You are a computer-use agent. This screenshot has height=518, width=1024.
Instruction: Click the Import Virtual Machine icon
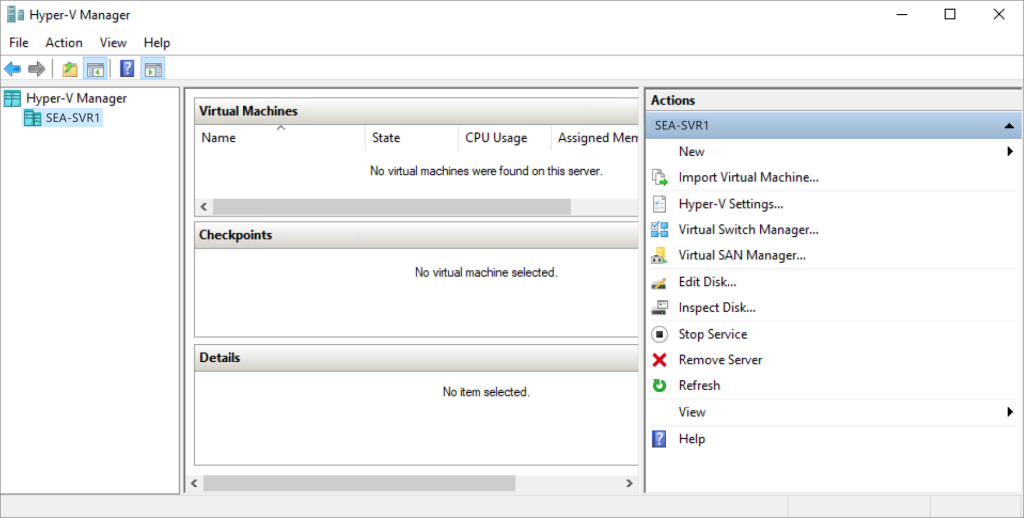[660, 177]
